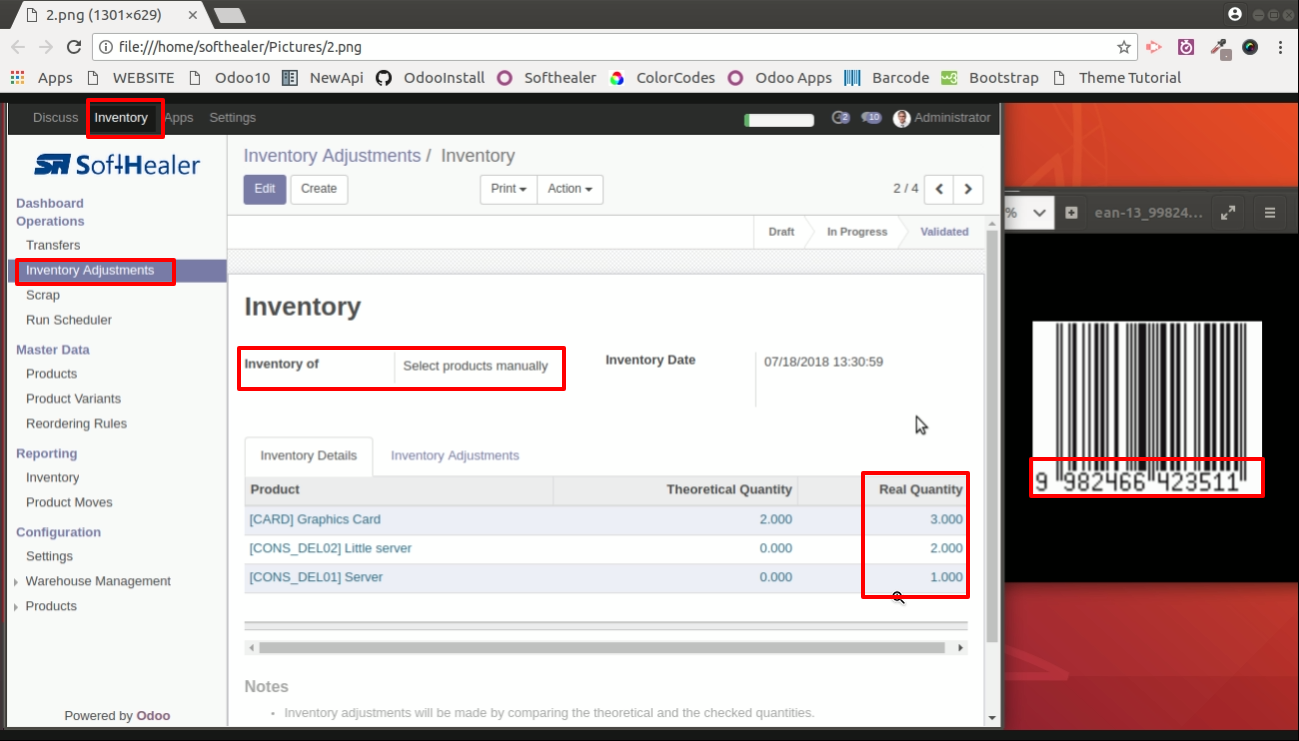Bookmark this page using the star icon
The height and width of the screenshot is (741, 1299).
coord(1124,47)
